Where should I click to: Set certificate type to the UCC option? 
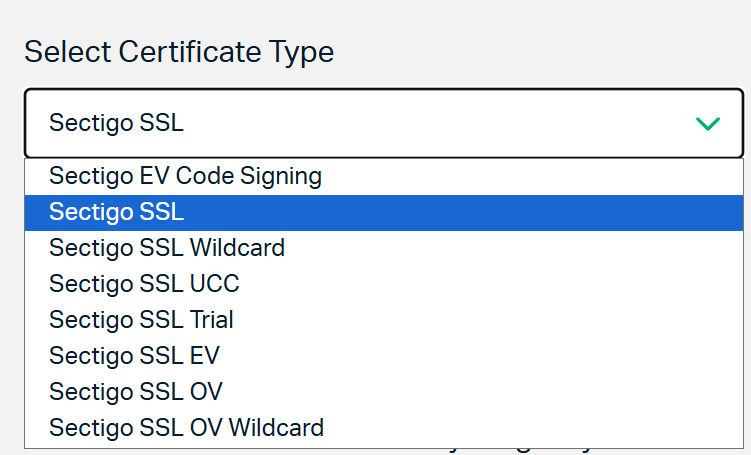144,284
